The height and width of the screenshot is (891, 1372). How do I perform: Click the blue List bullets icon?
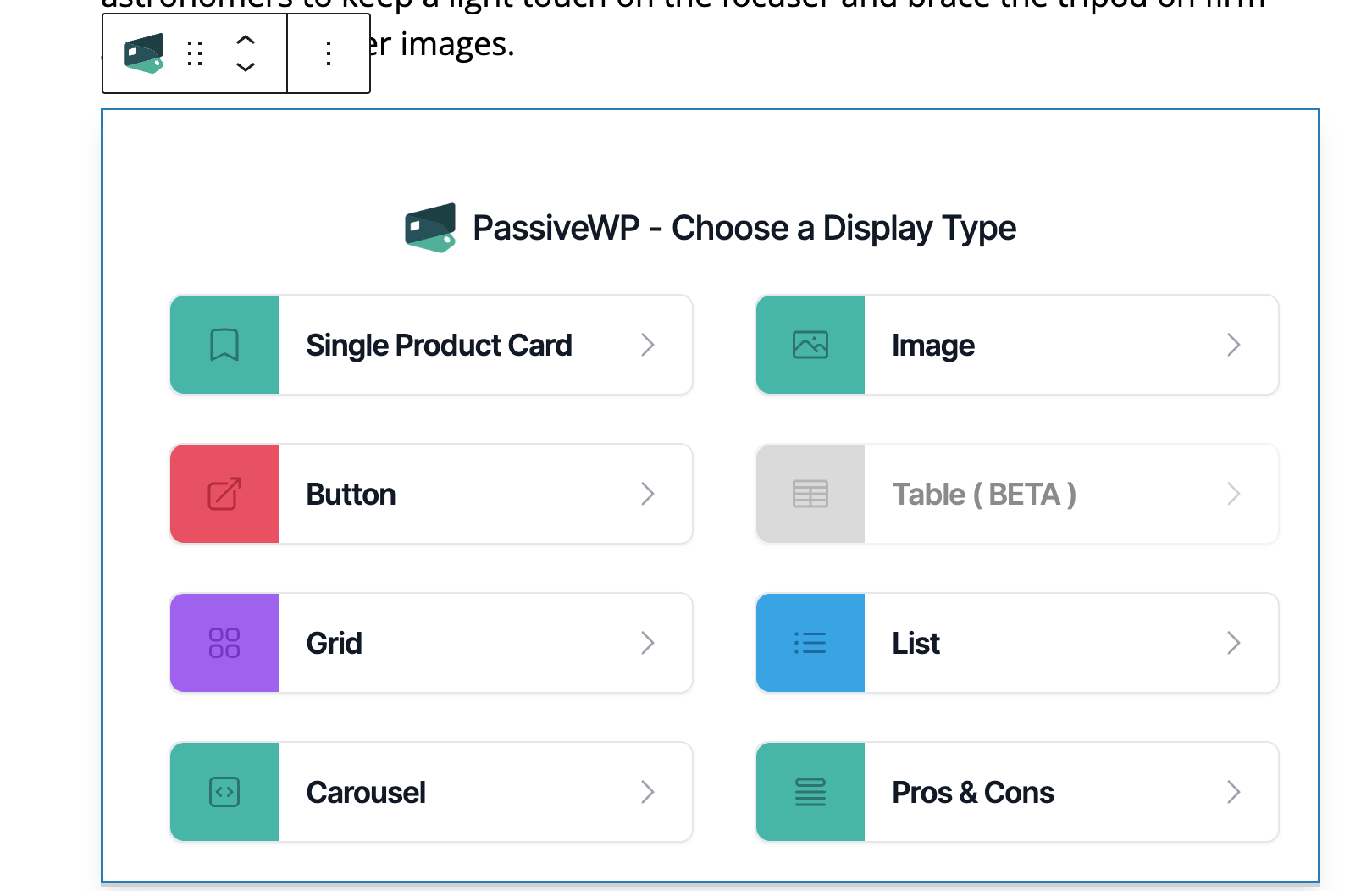click(x=810, y=643)
